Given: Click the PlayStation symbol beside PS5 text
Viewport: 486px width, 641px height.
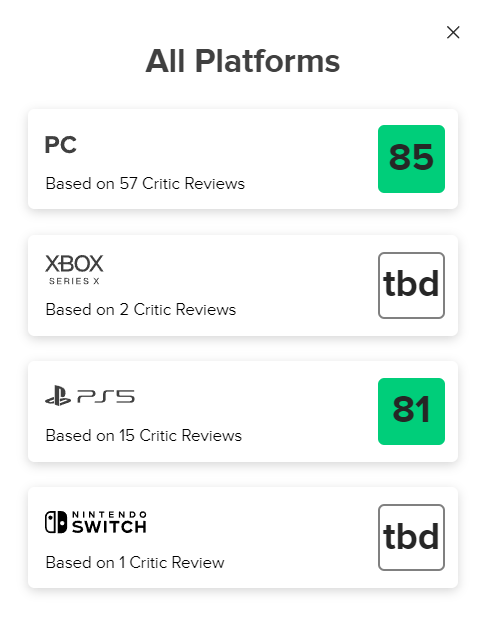Looking at the screenshot, I should [x=58, y=396].
